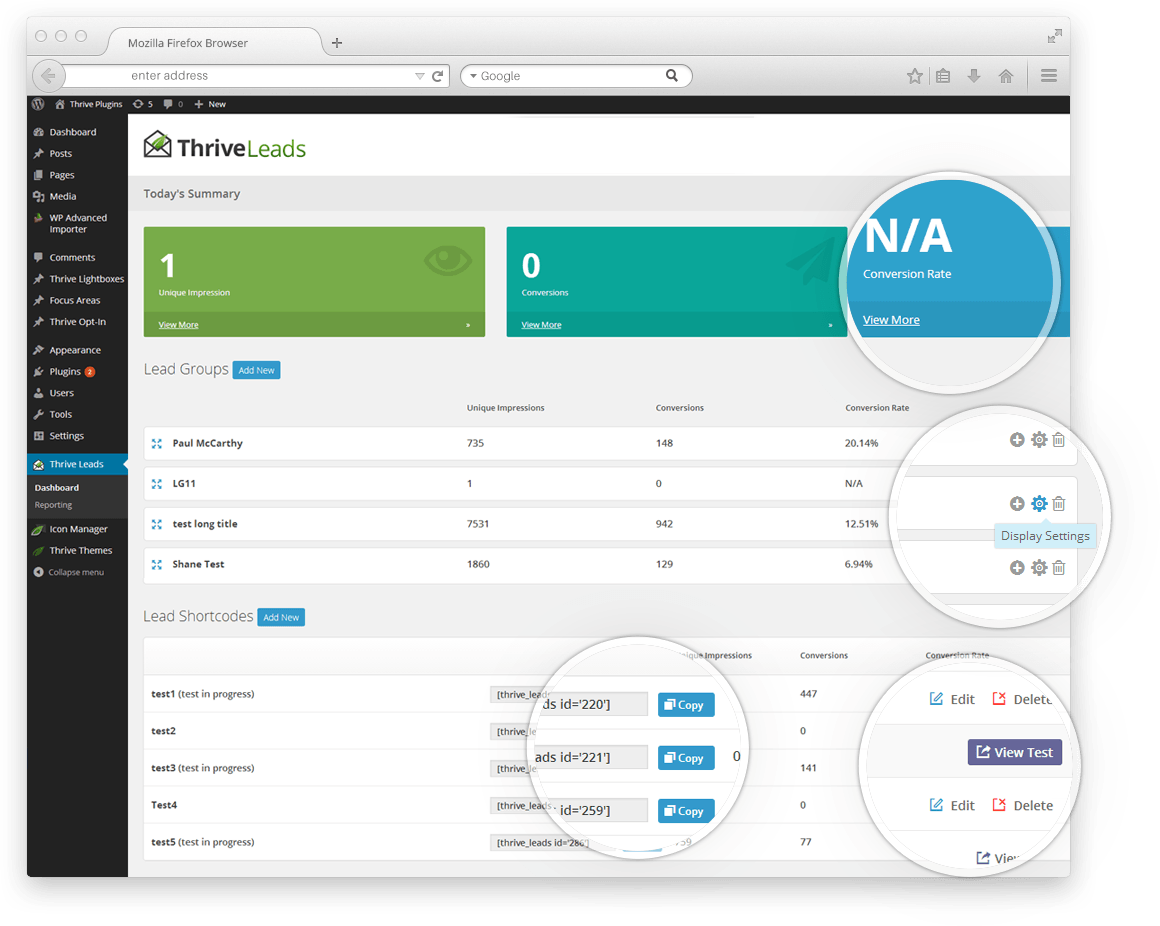This screenshot has height=926, width=1160.
Task: Bookmark this page with the star icon
Action: pos(915,75)
